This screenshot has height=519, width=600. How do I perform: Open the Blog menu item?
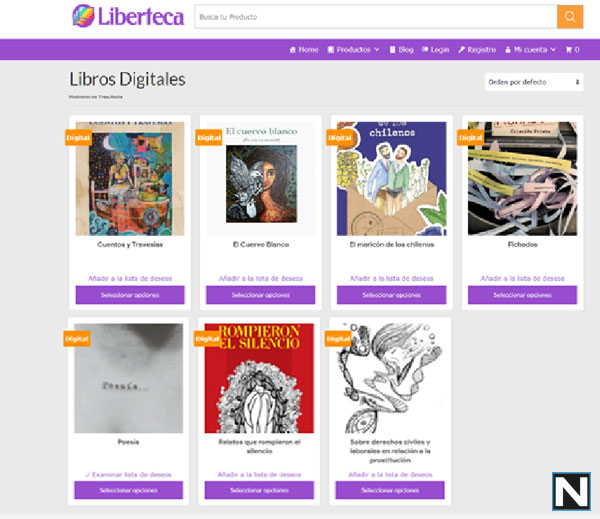(401, 50)
